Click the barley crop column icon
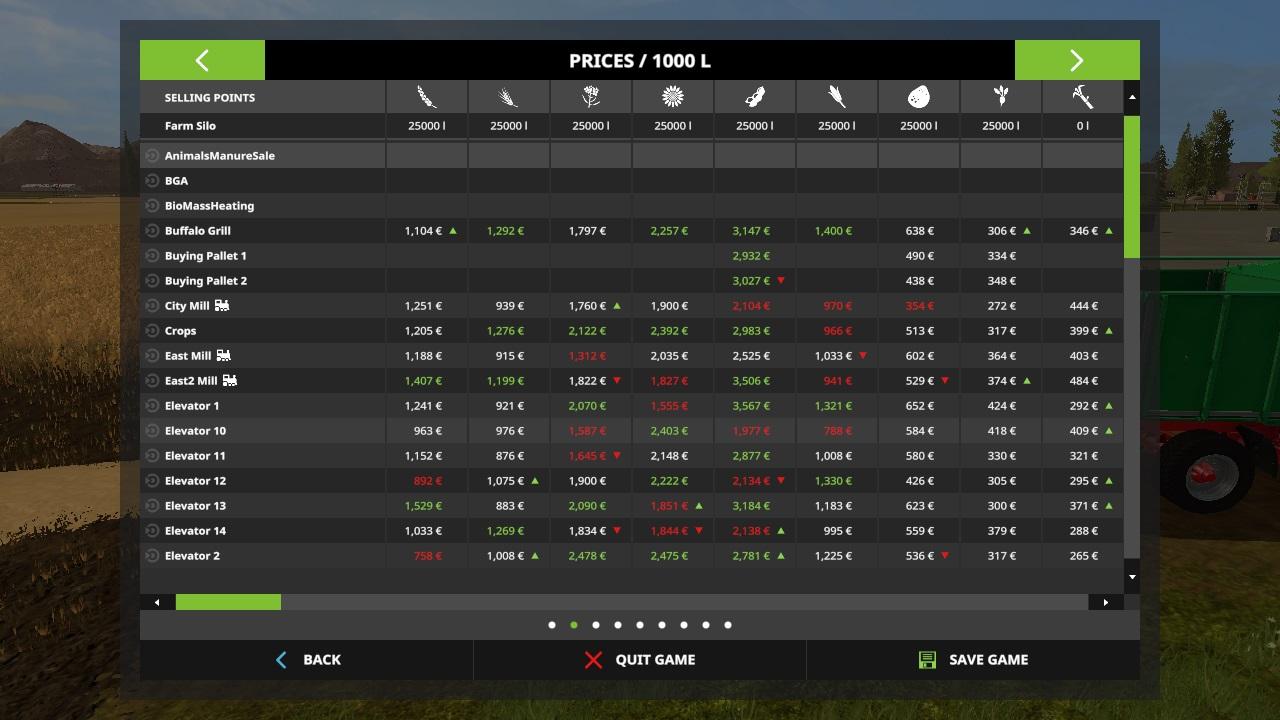The width and height of the screenshot is (1280, 720). [x=509, y=97]
